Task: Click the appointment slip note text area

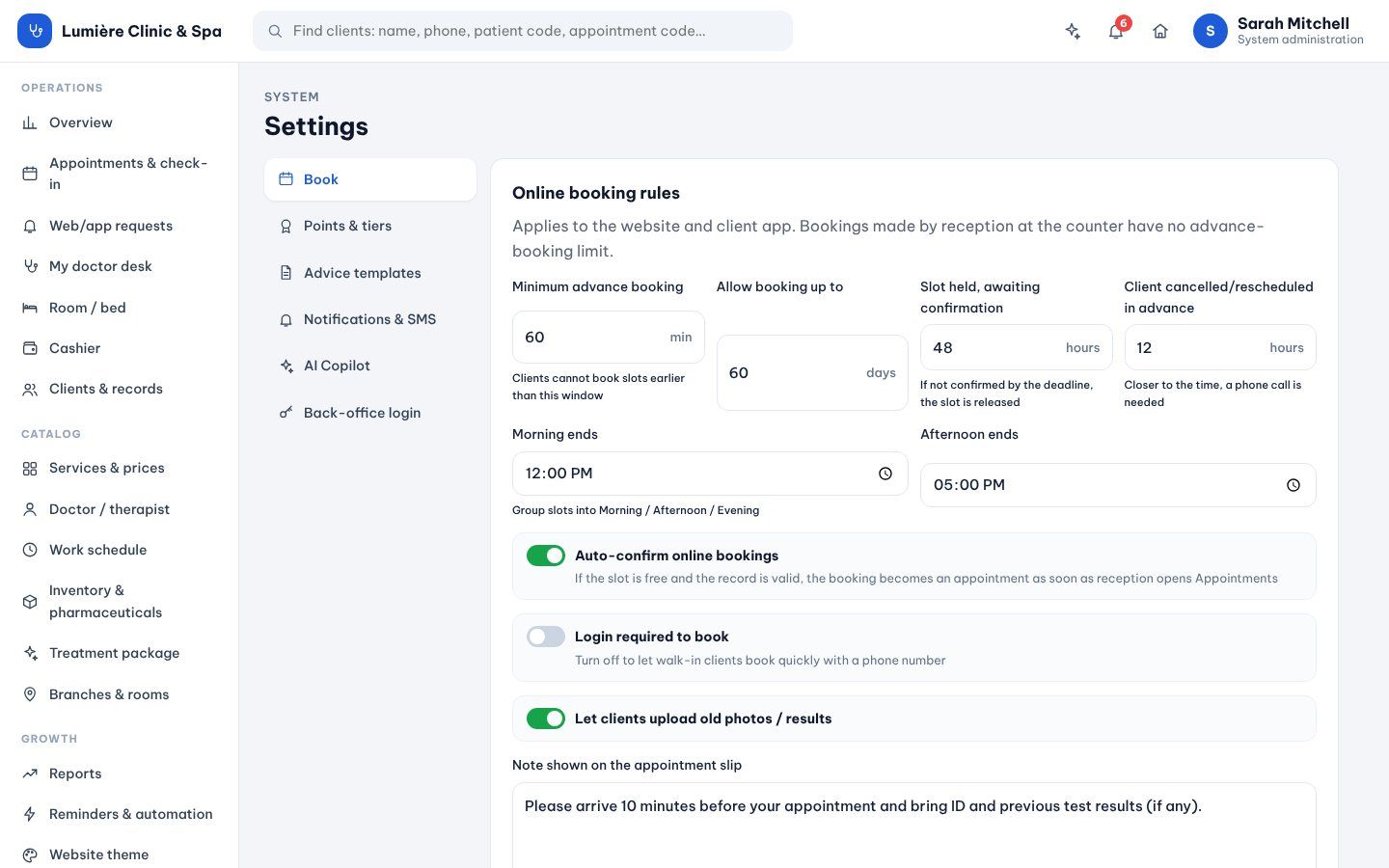Action: 914,825
